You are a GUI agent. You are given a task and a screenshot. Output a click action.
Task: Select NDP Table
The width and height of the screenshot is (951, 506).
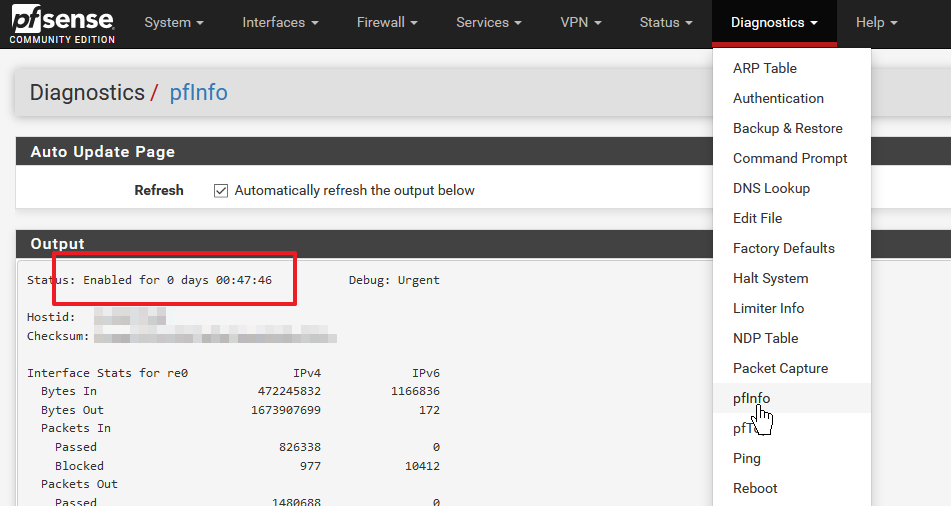pyautogui.click(x=791, y=339)
